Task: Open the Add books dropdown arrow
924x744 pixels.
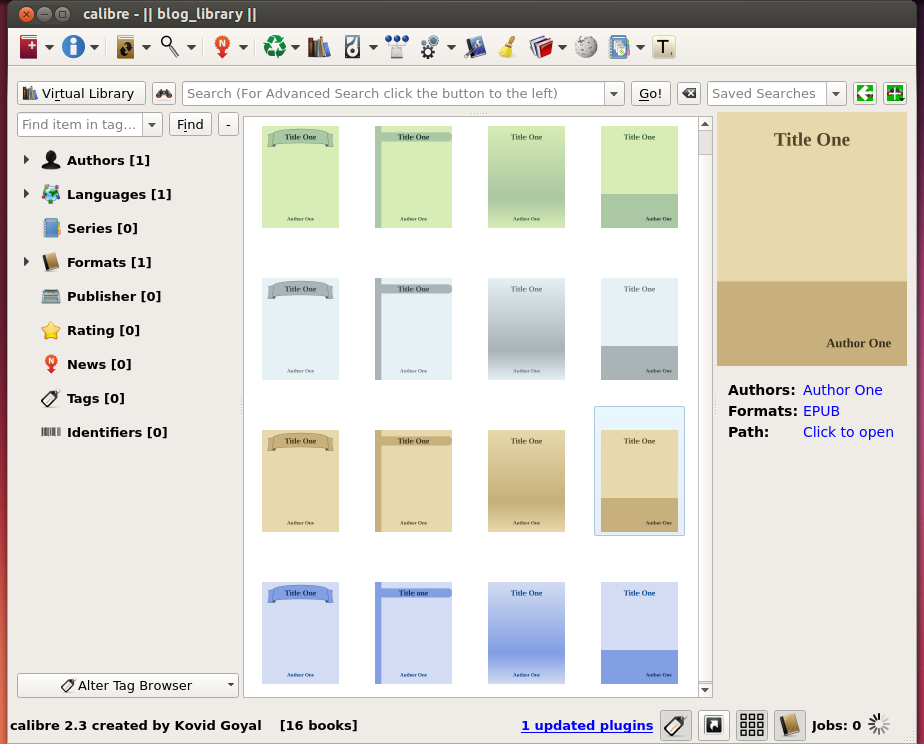Action: [50, 48]
